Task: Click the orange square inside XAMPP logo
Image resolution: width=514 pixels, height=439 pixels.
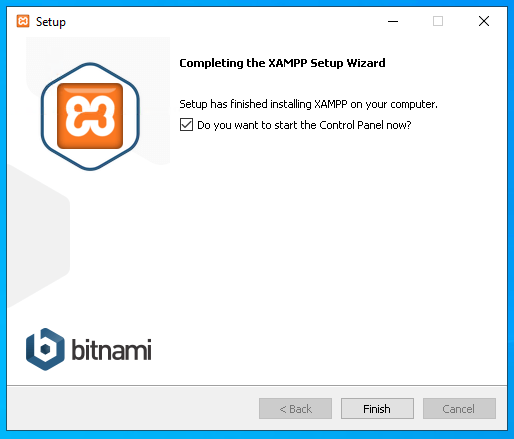Action: (x=90, y=116)
